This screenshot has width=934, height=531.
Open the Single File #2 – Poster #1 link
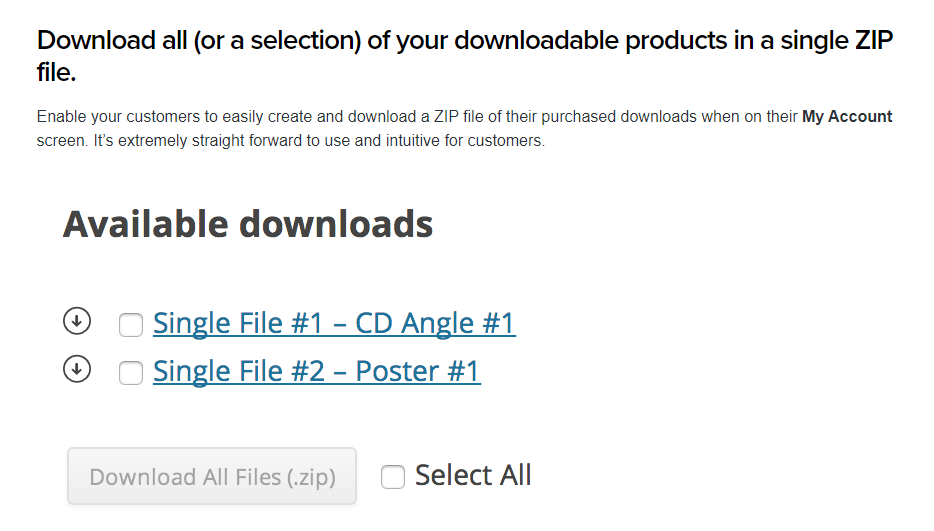point(317,372)
